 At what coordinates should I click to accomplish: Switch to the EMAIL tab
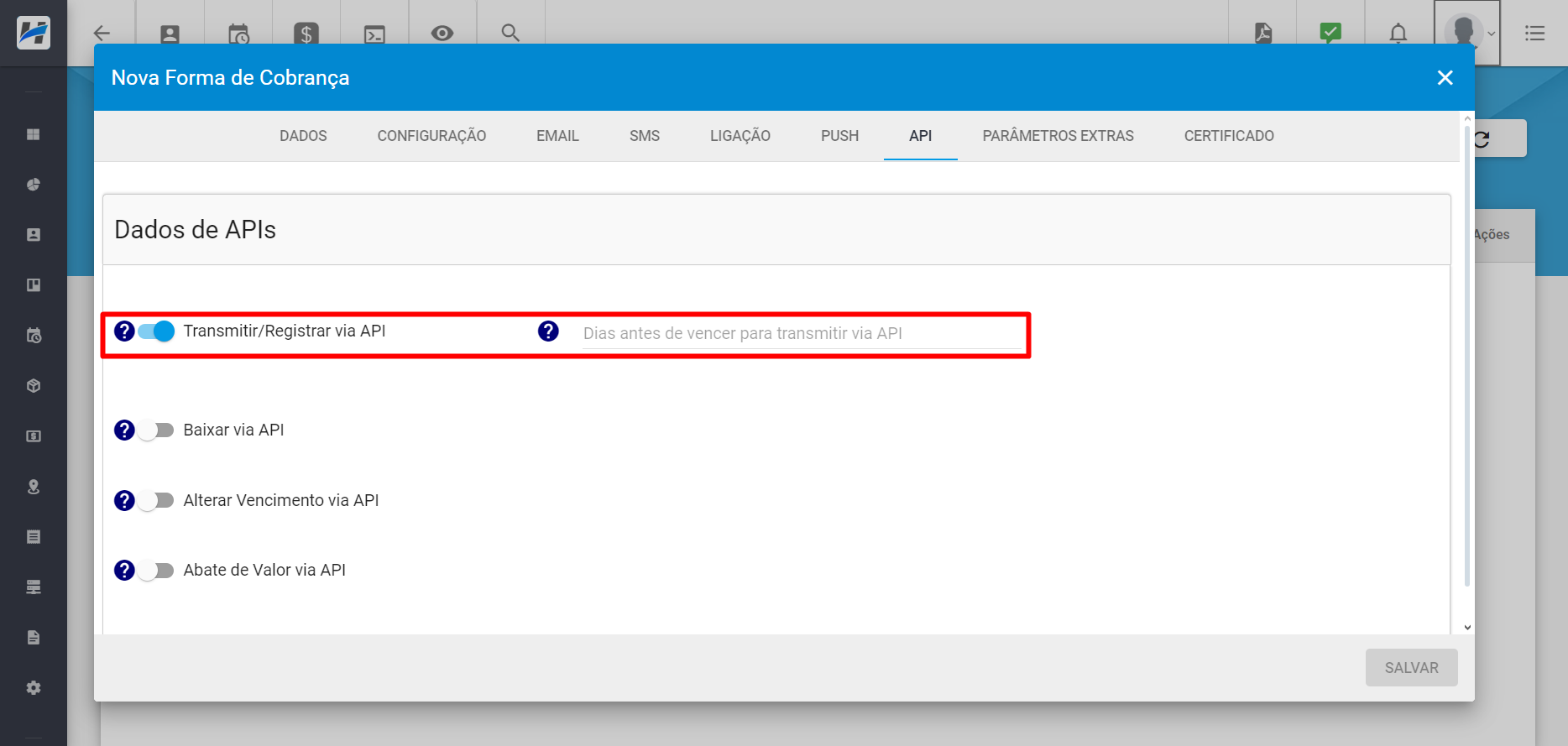pyautogui.click(x=557, y=136)
